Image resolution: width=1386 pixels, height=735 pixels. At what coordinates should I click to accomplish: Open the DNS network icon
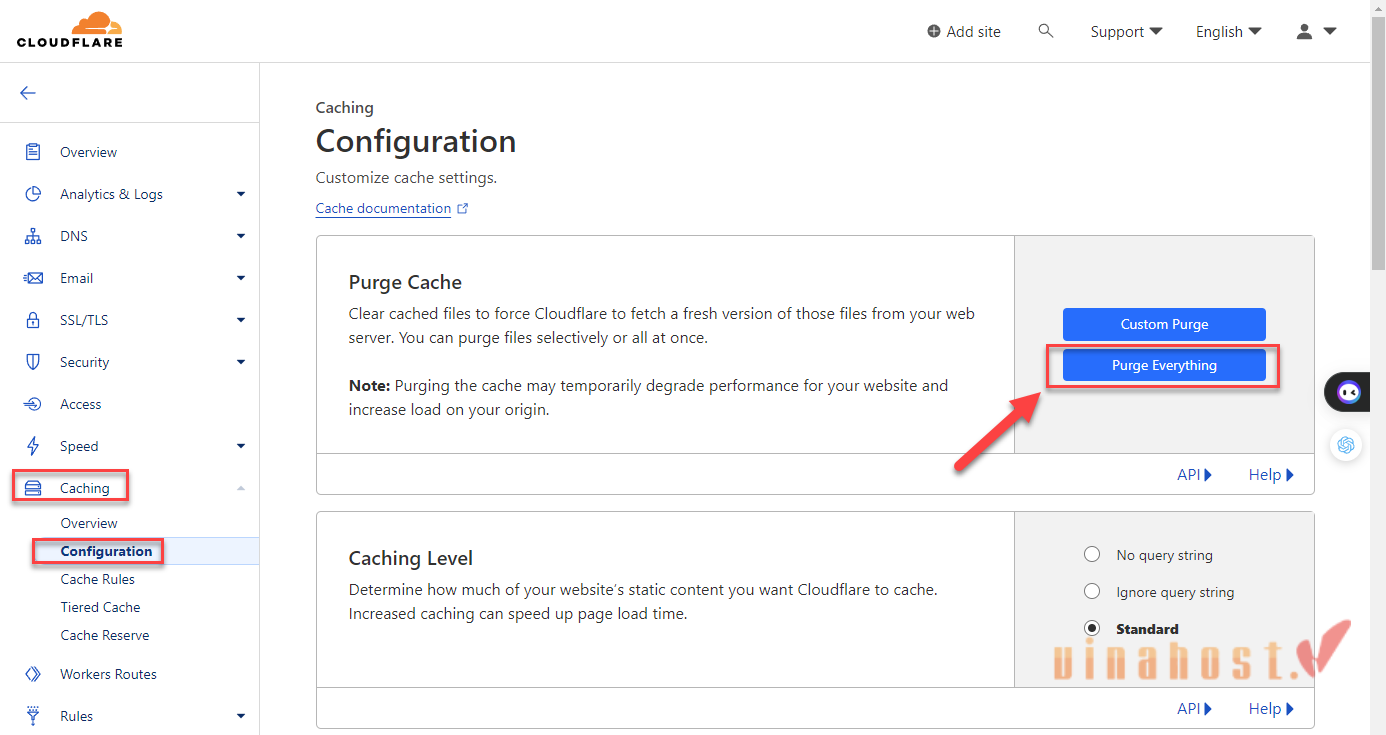tap(33, 237)
